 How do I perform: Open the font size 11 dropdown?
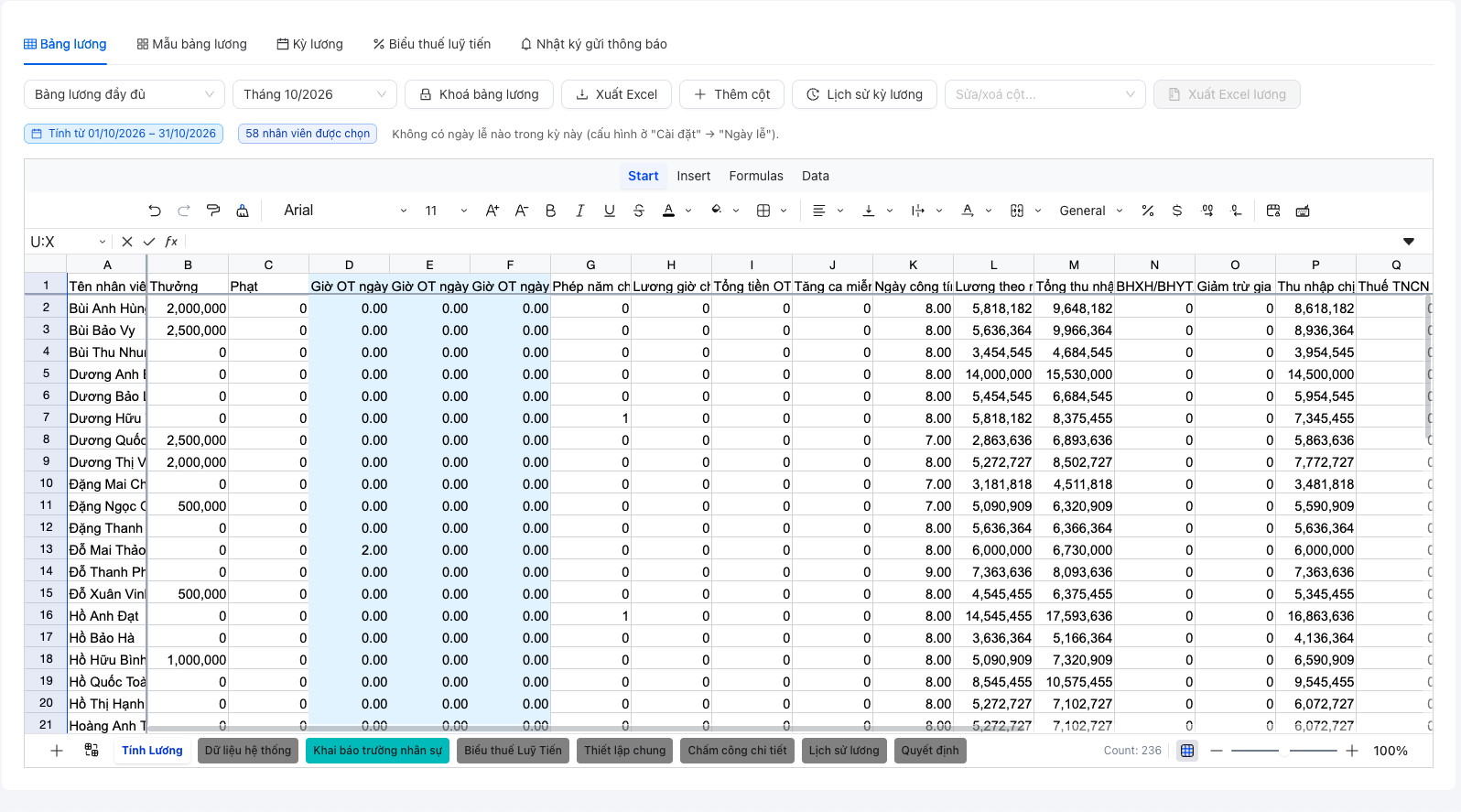tap(446, 211)
